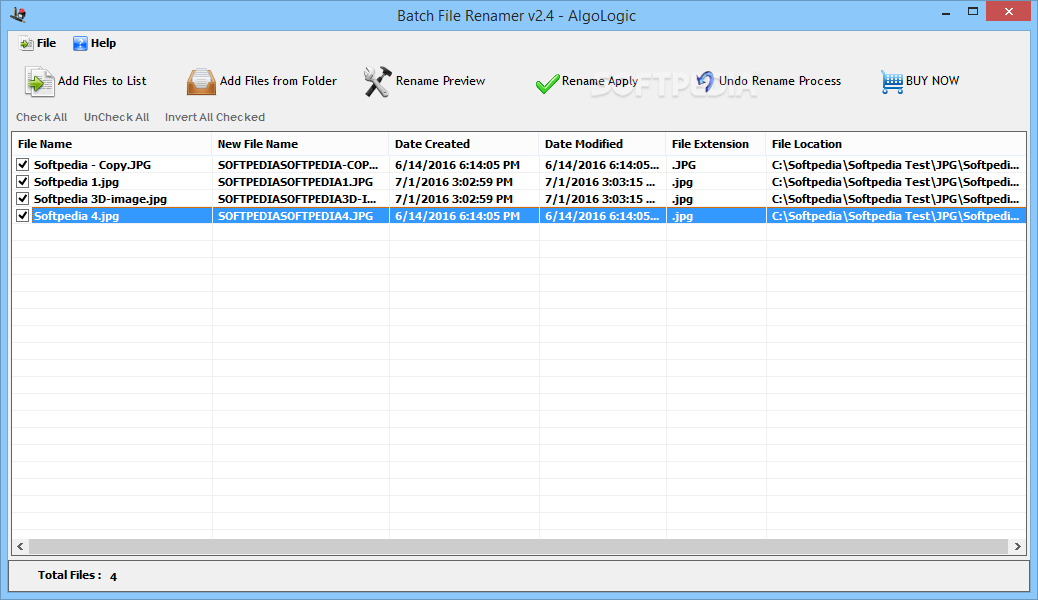The image size is (1038, 600).
Task: Click UnCheck All link
Action: click(117, 117)
